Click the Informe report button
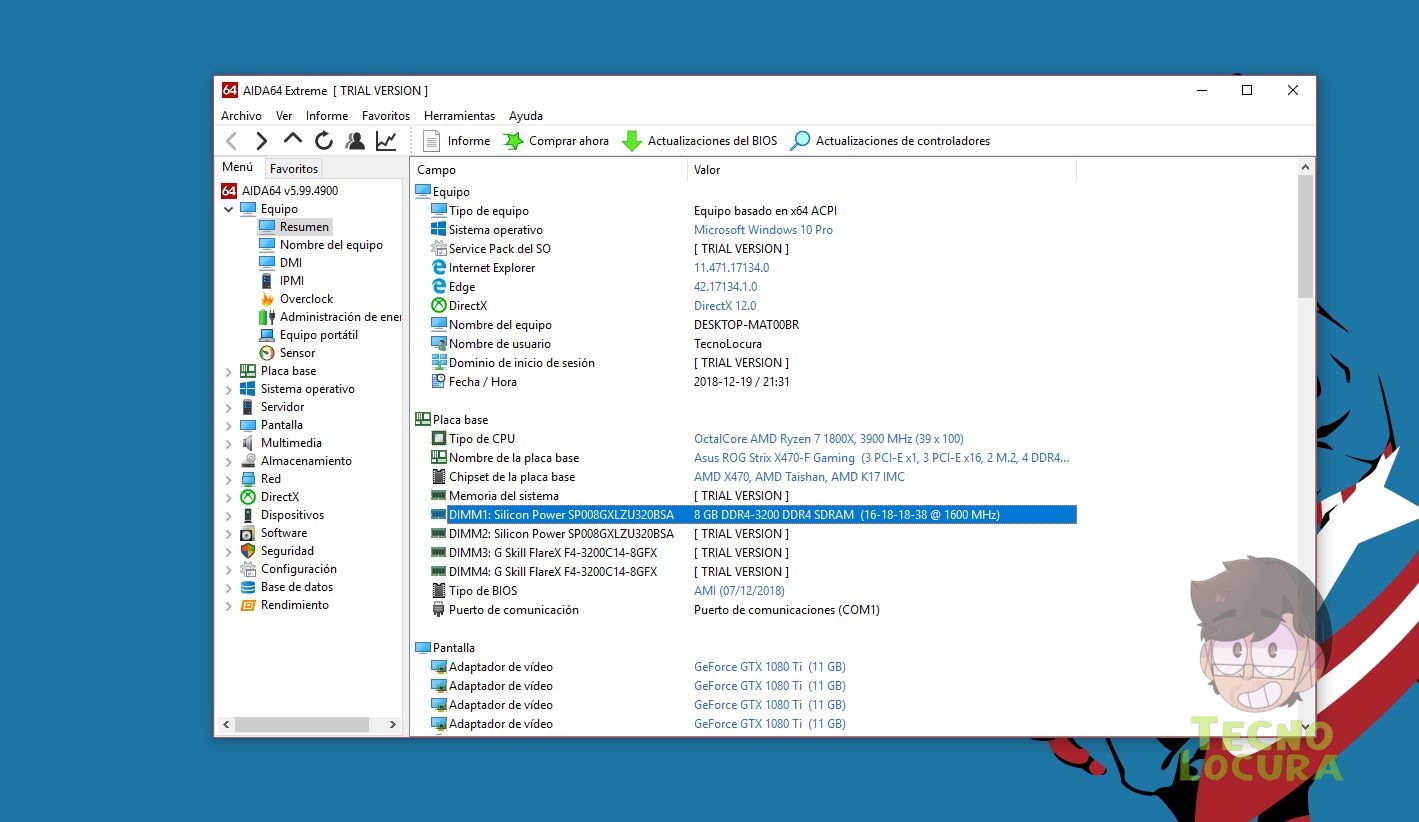This screenshot has width=1419, height=822. click(x=457, y=141)
